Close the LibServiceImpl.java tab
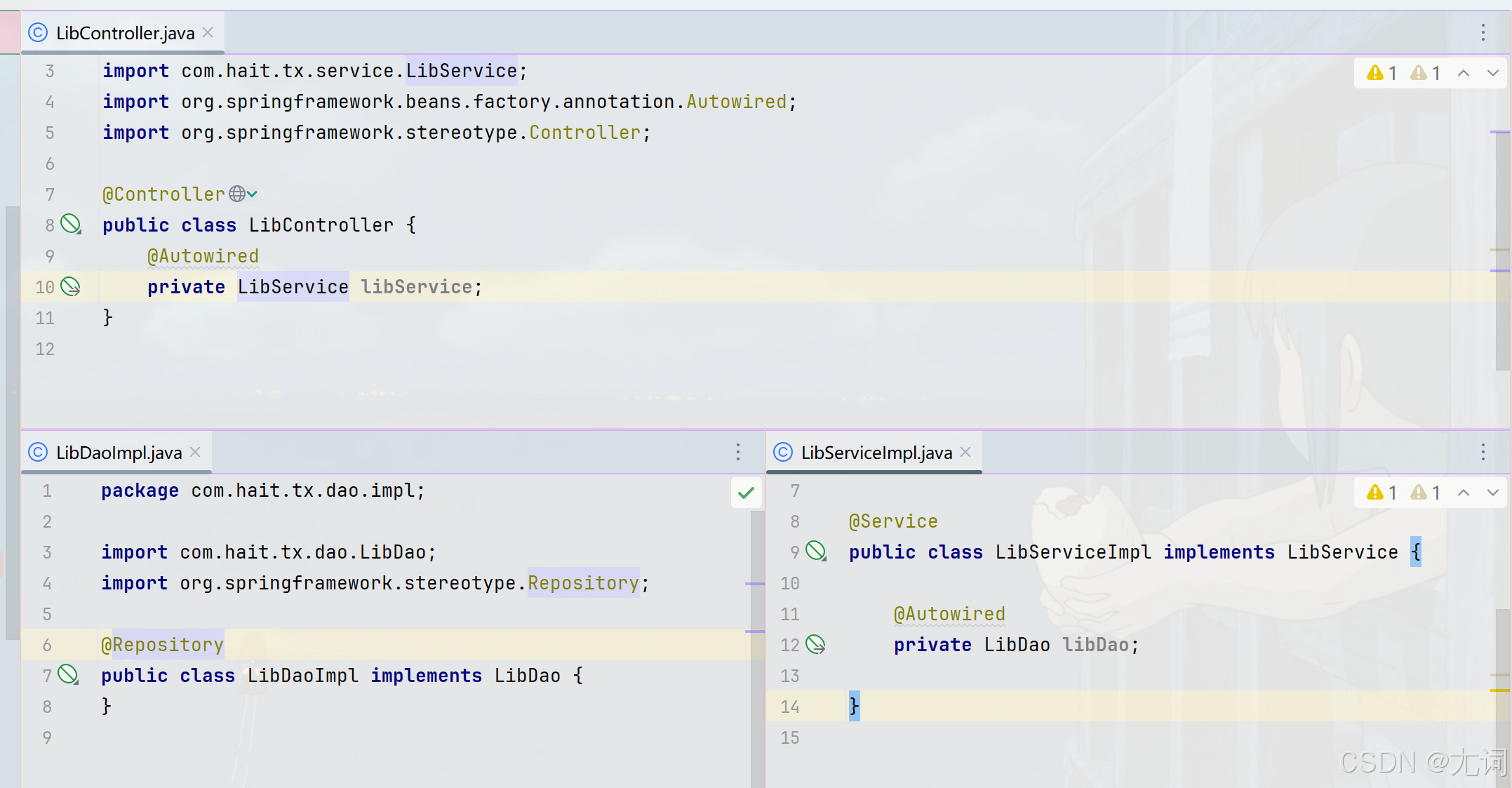Screen dimensions: 1512x788 966,452
